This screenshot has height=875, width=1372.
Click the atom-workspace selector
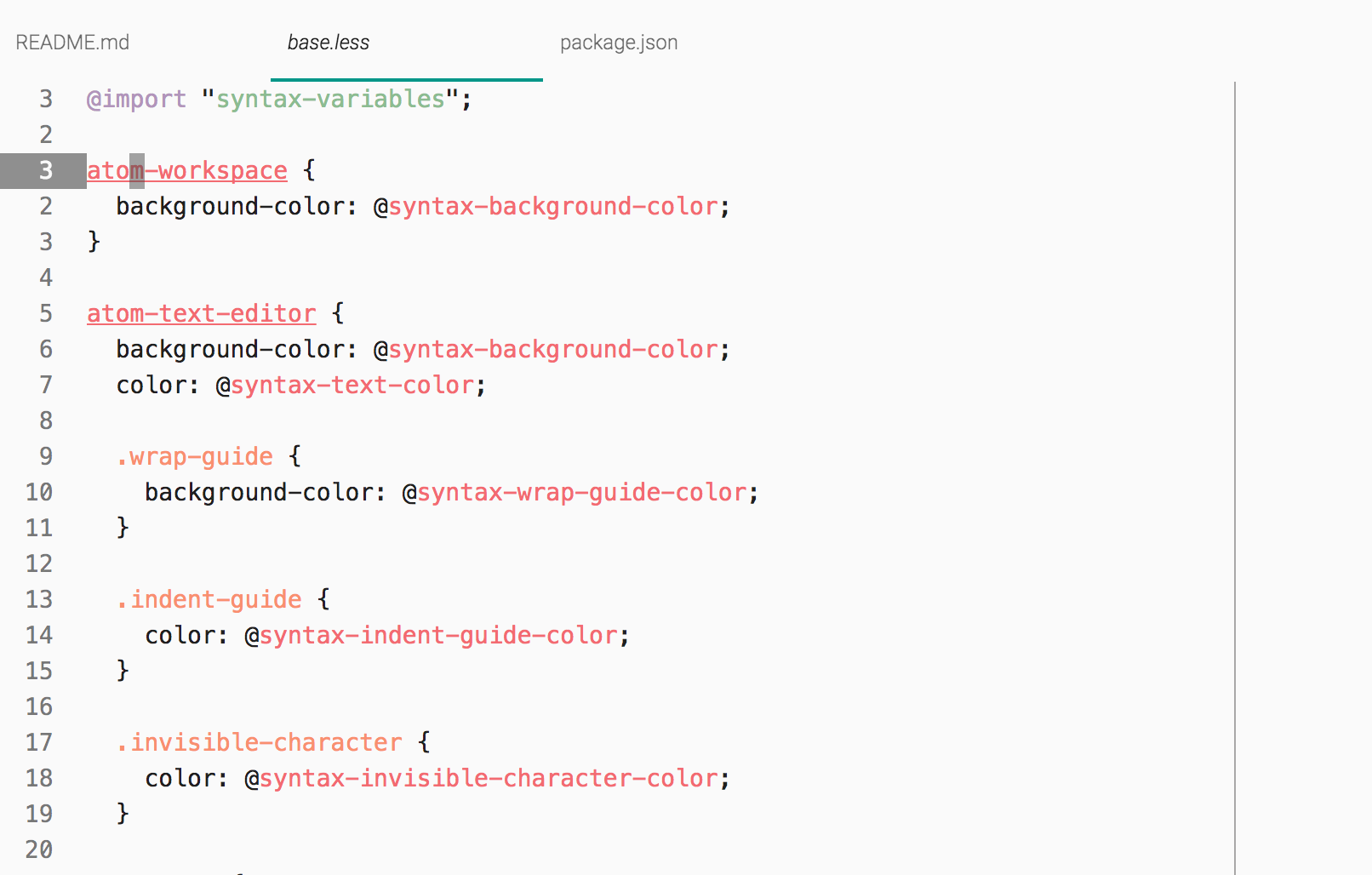tap(187, 170)
